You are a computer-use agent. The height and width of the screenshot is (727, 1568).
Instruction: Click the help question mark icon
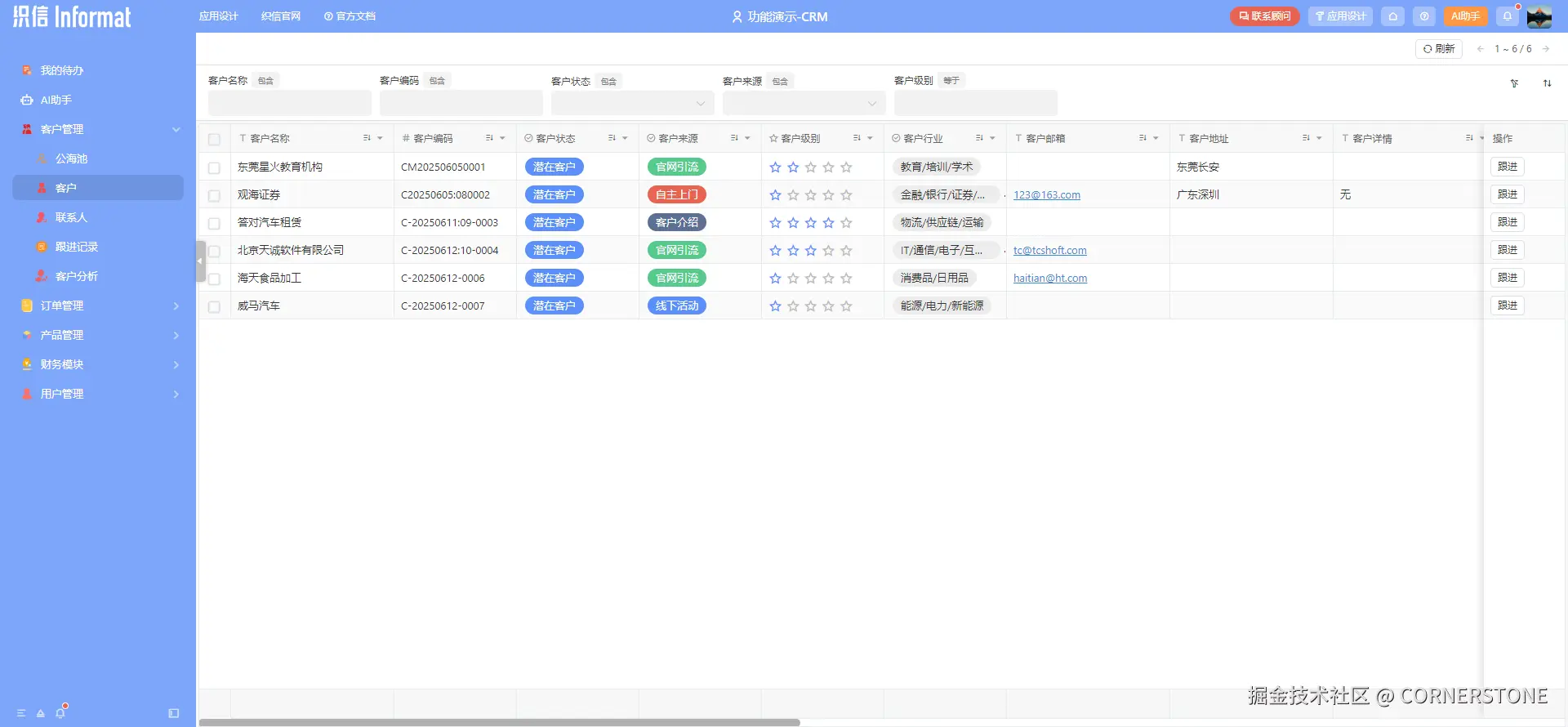[x=1424, y=16]
